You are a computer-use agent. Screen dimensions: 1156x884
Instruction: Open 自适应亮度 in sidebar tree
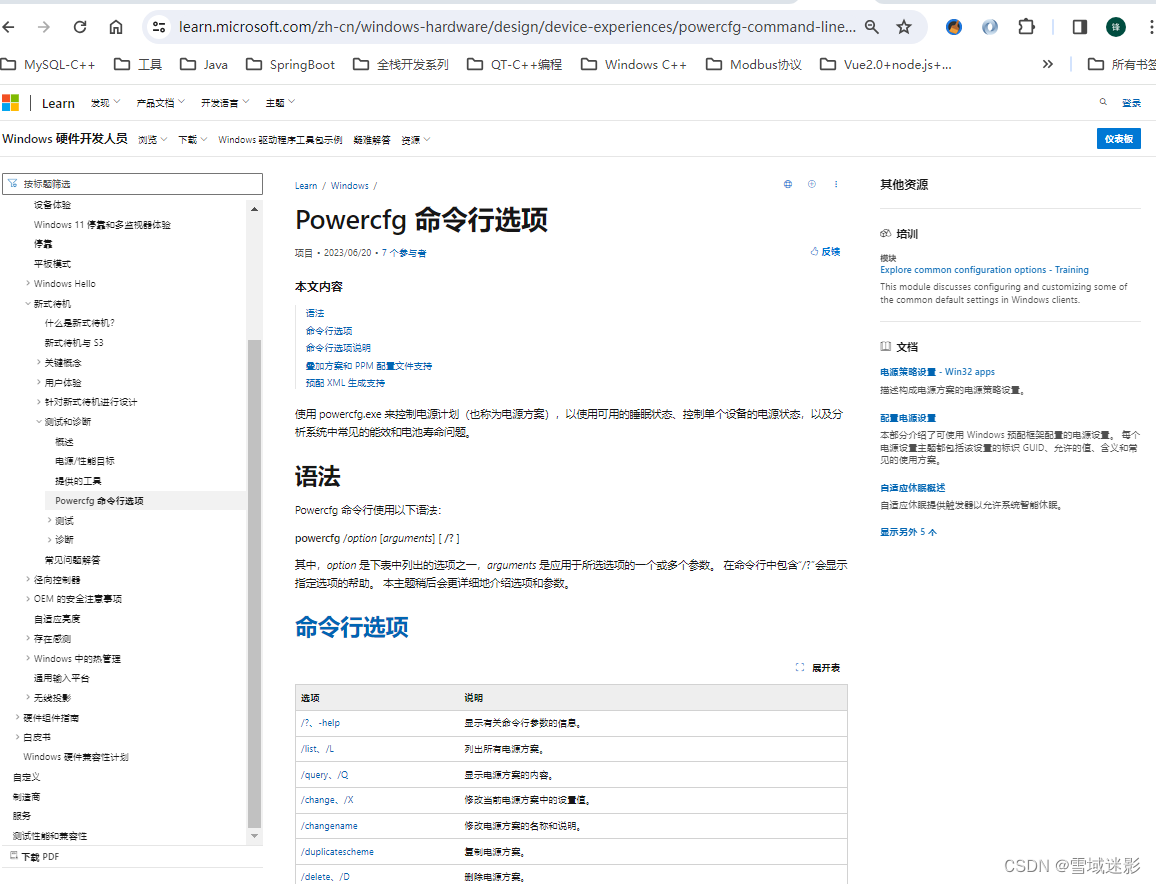57,619
